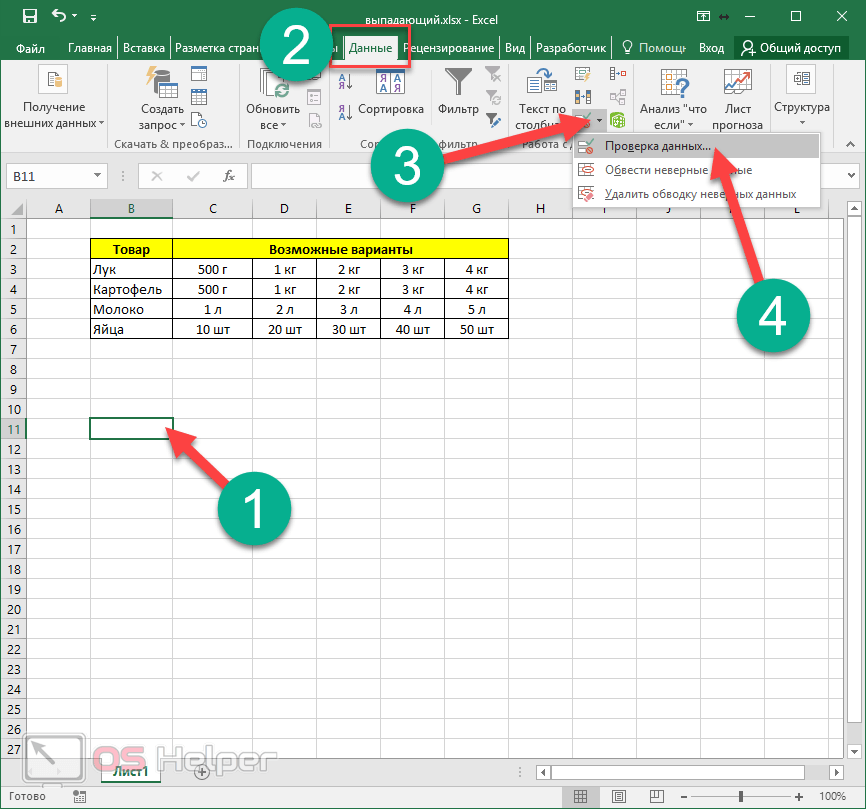The image size is (866, 809).
Task: Expand the Name Box dropdown
Action: coord(97,176)
